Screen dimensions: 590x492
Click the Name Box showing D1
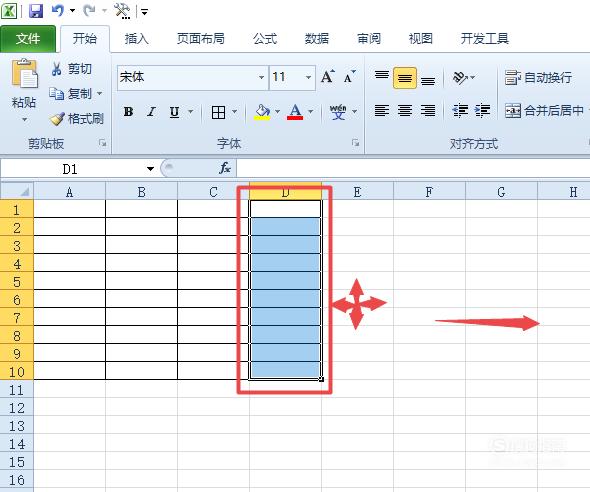click(x=70, y=169)
